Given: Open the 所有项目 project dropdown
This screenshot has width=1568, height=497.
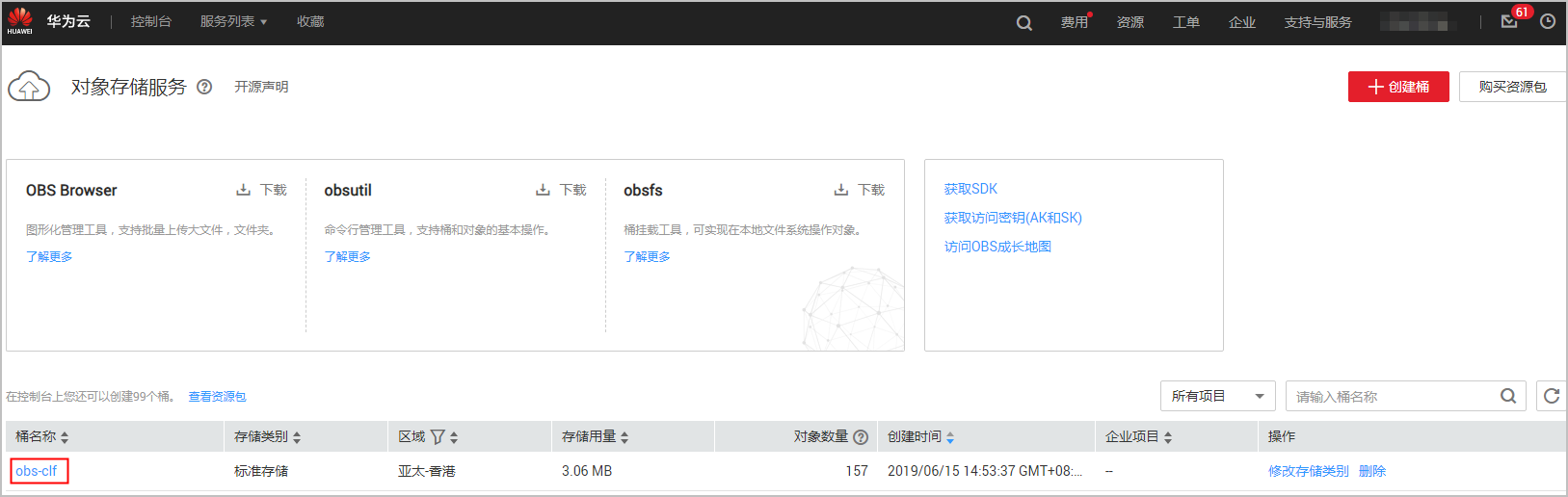Looking at the screenshot, I should pos(1217,396).
